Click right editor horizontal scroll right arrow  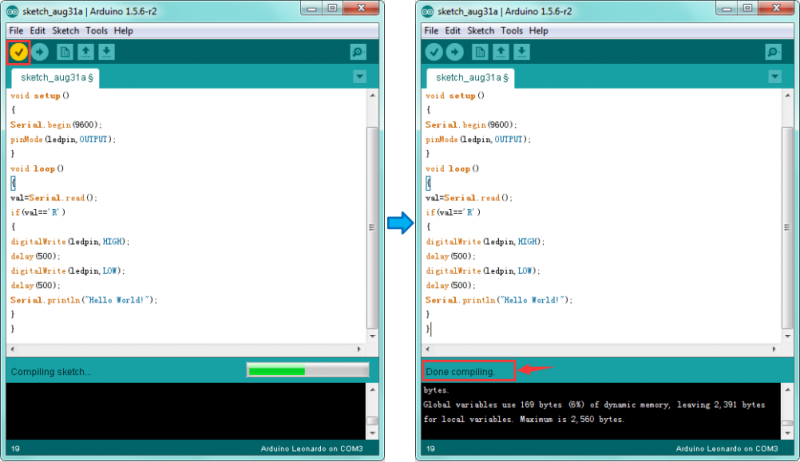774,349
